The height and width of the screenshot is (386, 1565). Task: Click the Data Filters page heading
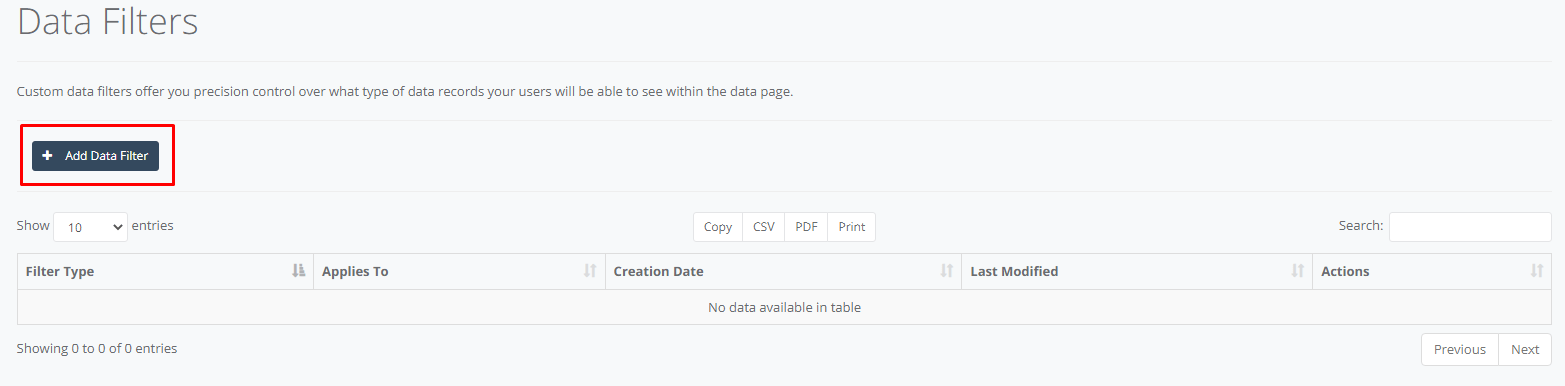(x=108, y=21)
